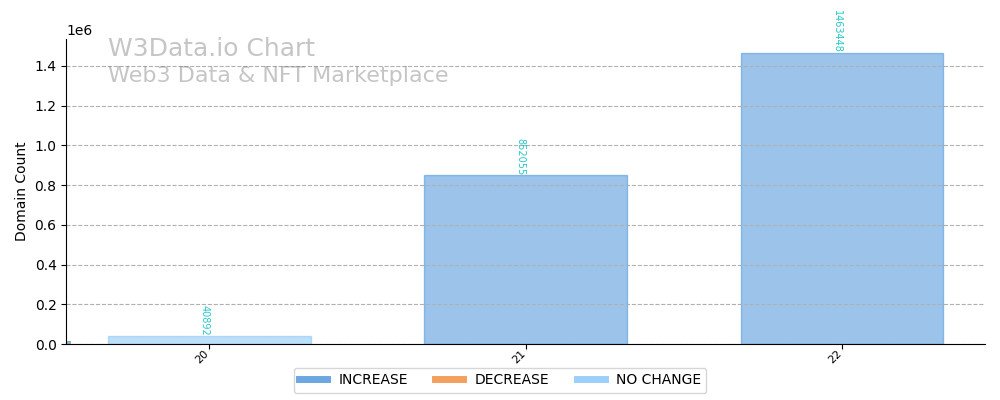Click the x-axis tick label 21

(x=519, y=356)
